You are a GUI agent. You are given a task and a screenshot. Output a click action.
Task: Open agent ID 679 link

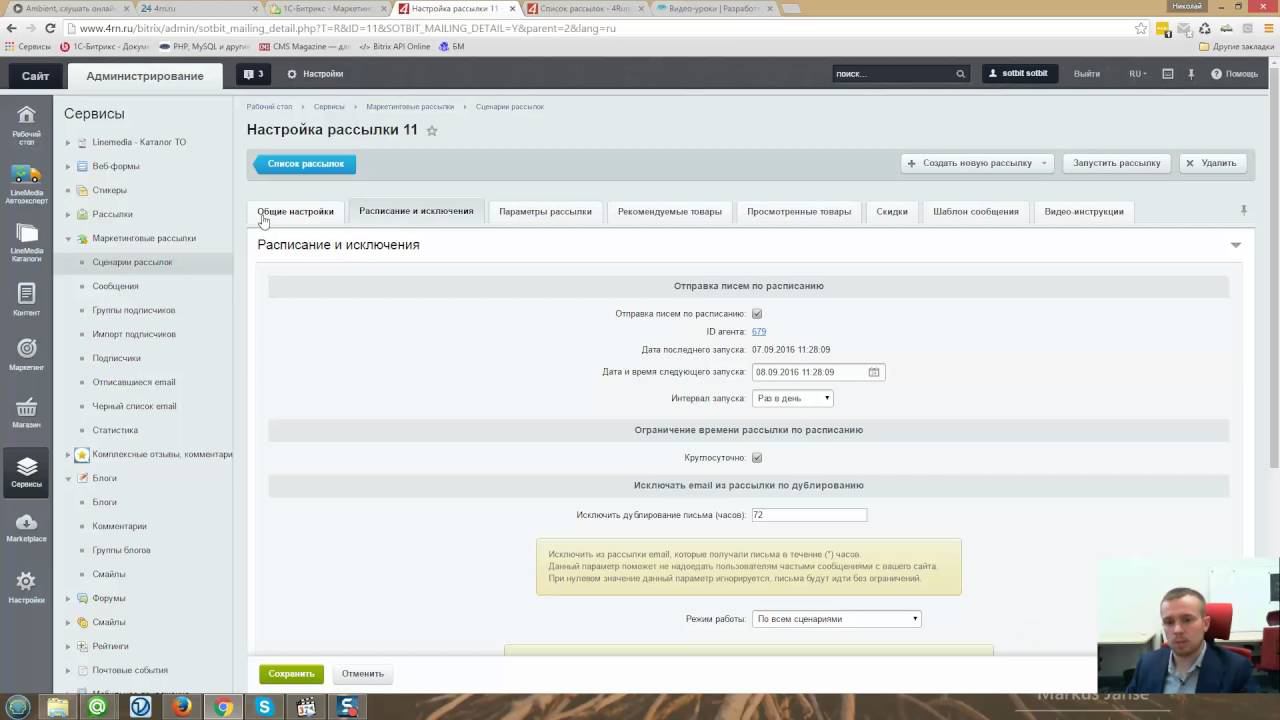[759, 332]
